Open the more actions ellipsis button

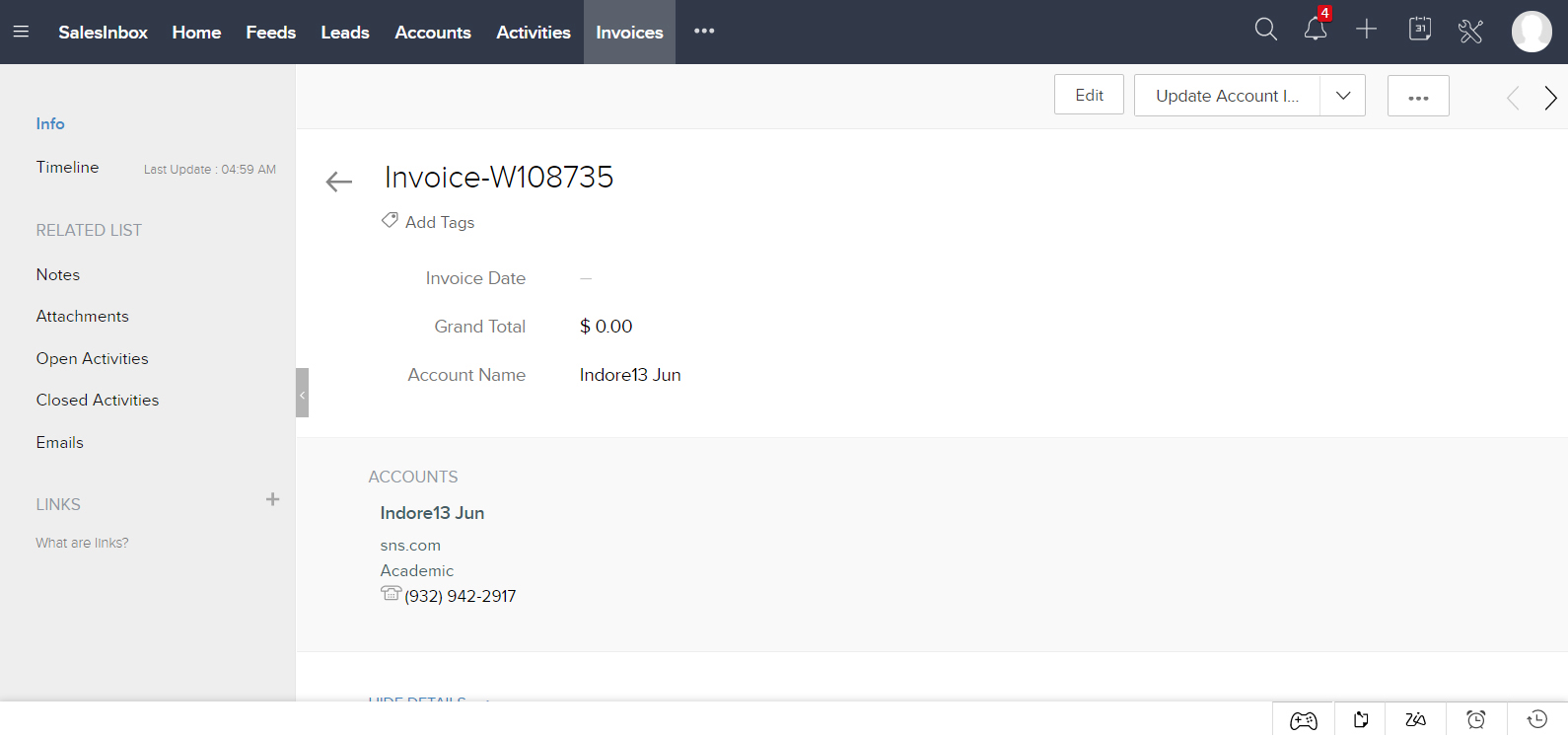click(x=1418, y=96)
